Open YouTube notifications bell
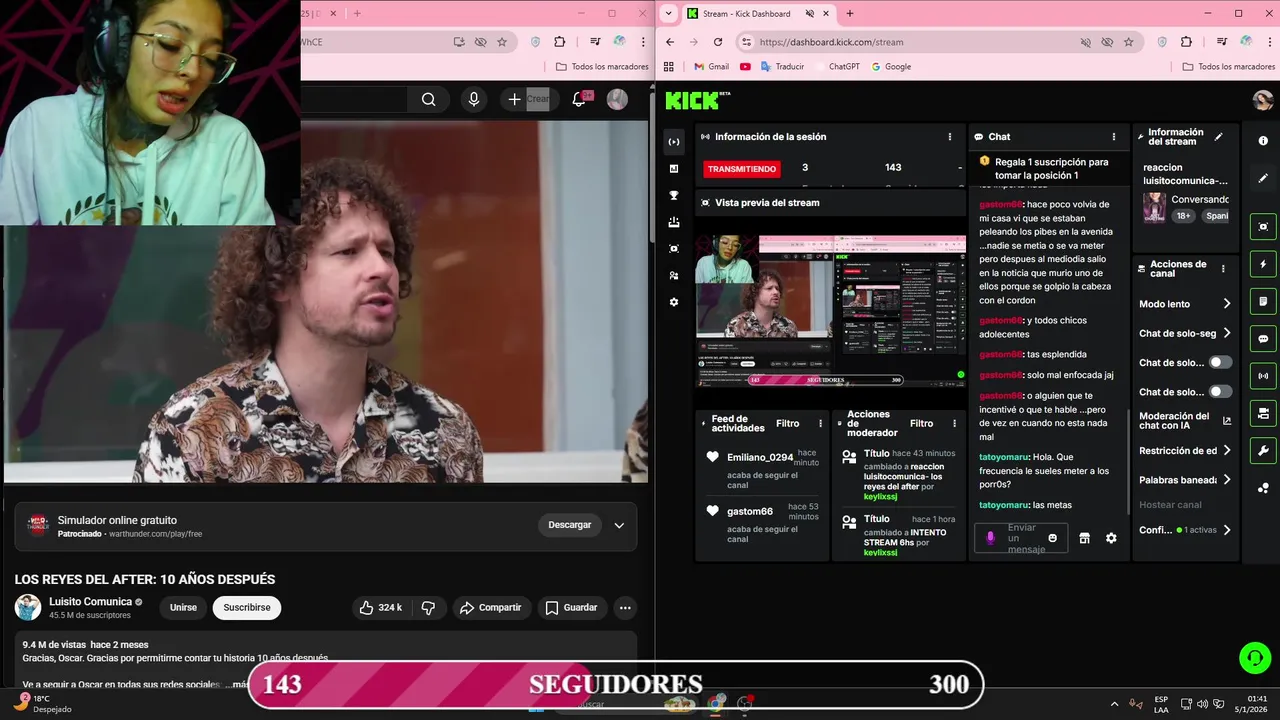Viewport: 1280px width, 720px height. click(579, 99)
